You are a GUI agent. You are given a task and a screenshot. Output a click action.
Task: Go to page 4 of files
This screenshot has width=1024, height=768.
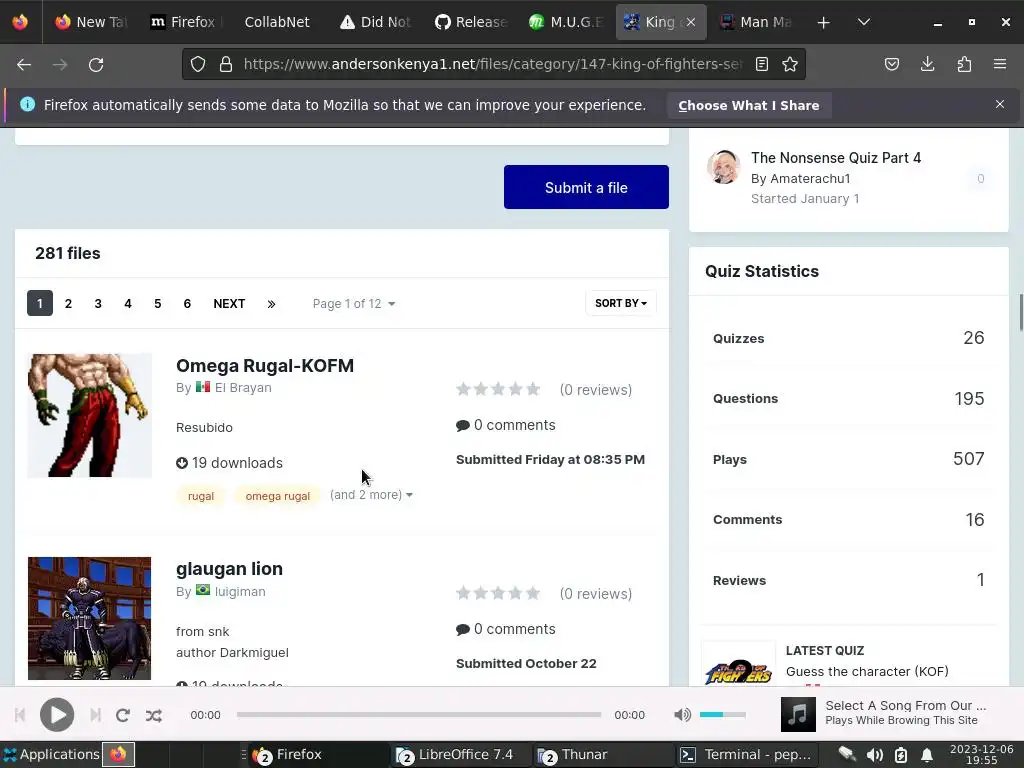(x=128, y=304)
